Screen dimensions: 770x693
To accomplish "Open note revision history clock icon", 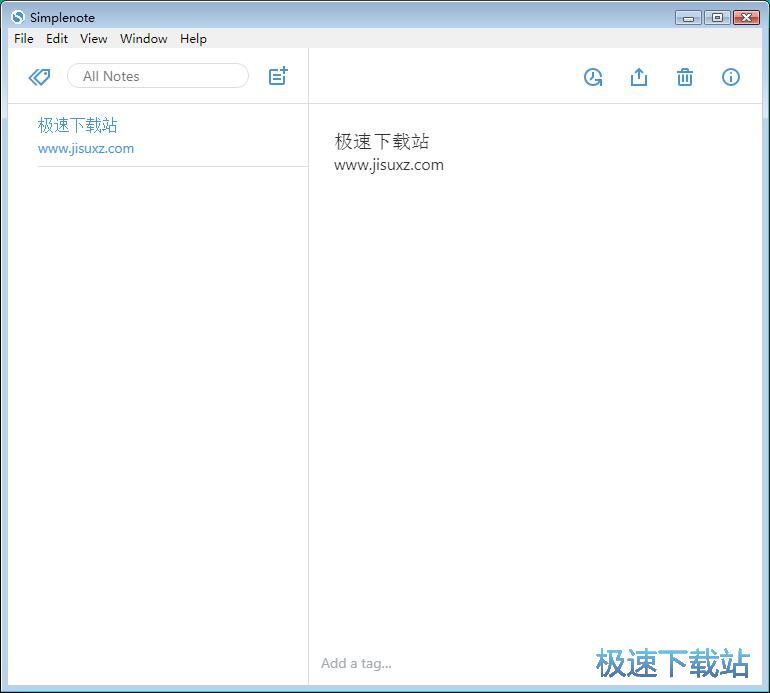I will coord(593,77).
